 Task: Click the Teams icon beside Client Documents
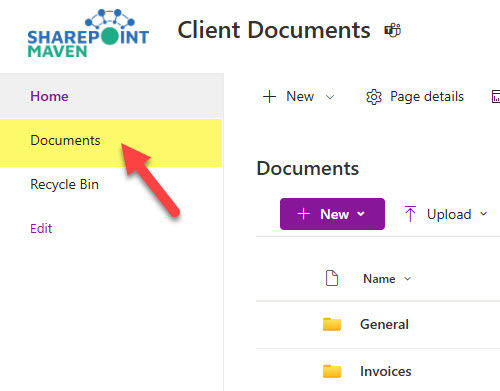[x=393, y=30]
